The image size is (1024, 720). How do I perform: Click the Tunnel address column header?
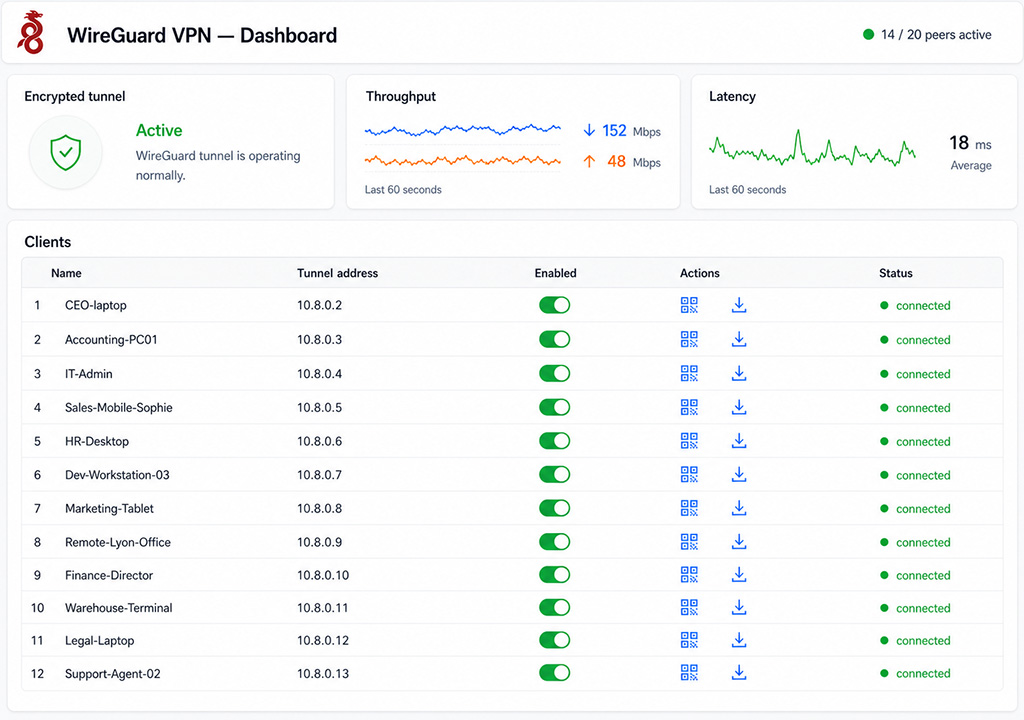coord(338,273)
